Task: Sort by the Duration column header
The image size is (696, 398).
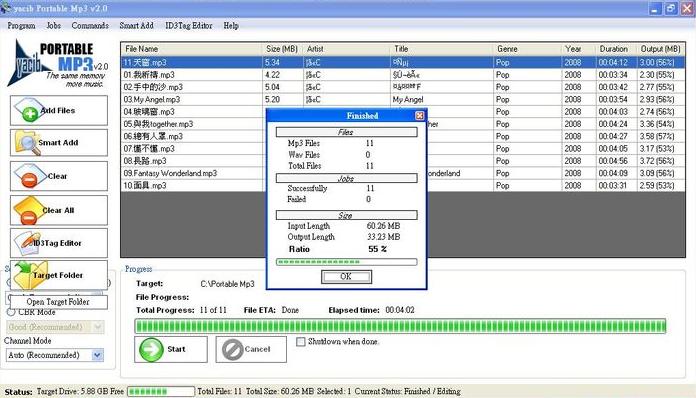Action: click(616, 49)
